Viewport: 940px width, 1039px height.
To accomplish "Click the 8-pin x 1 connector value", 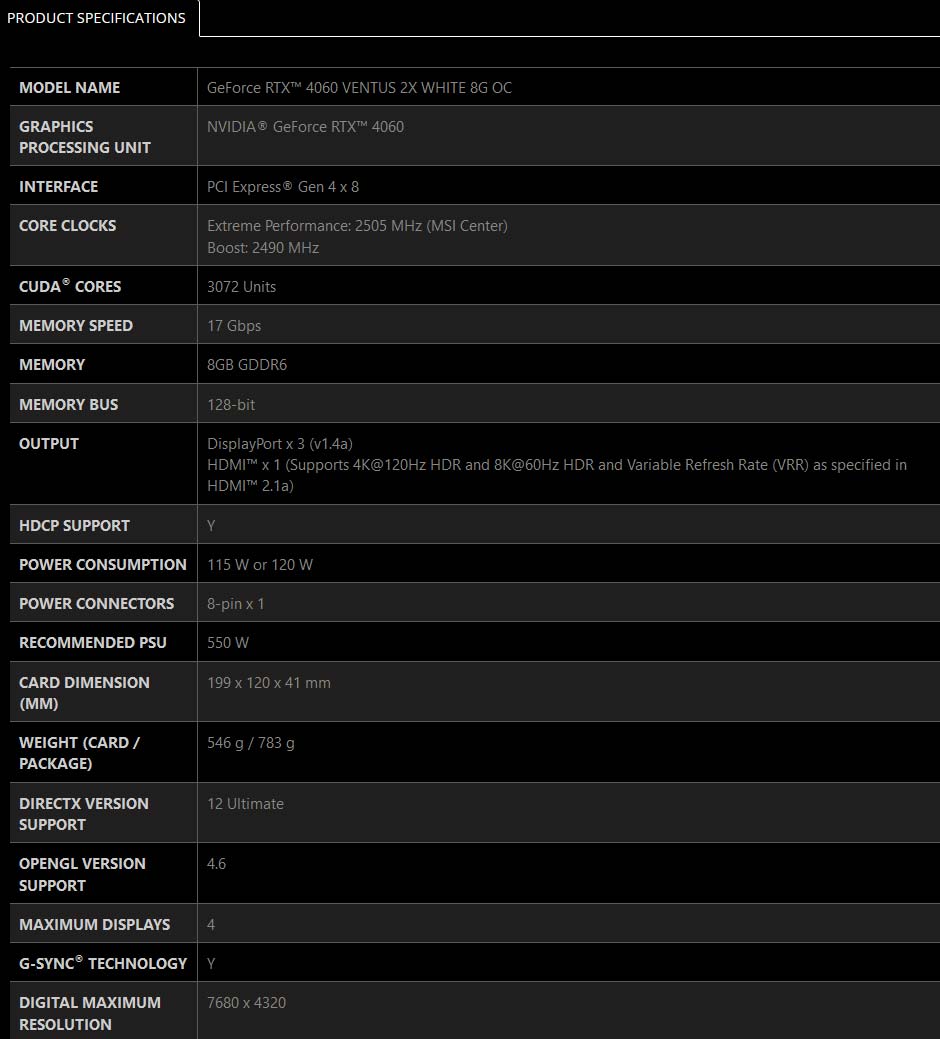I will click(236, 604).
